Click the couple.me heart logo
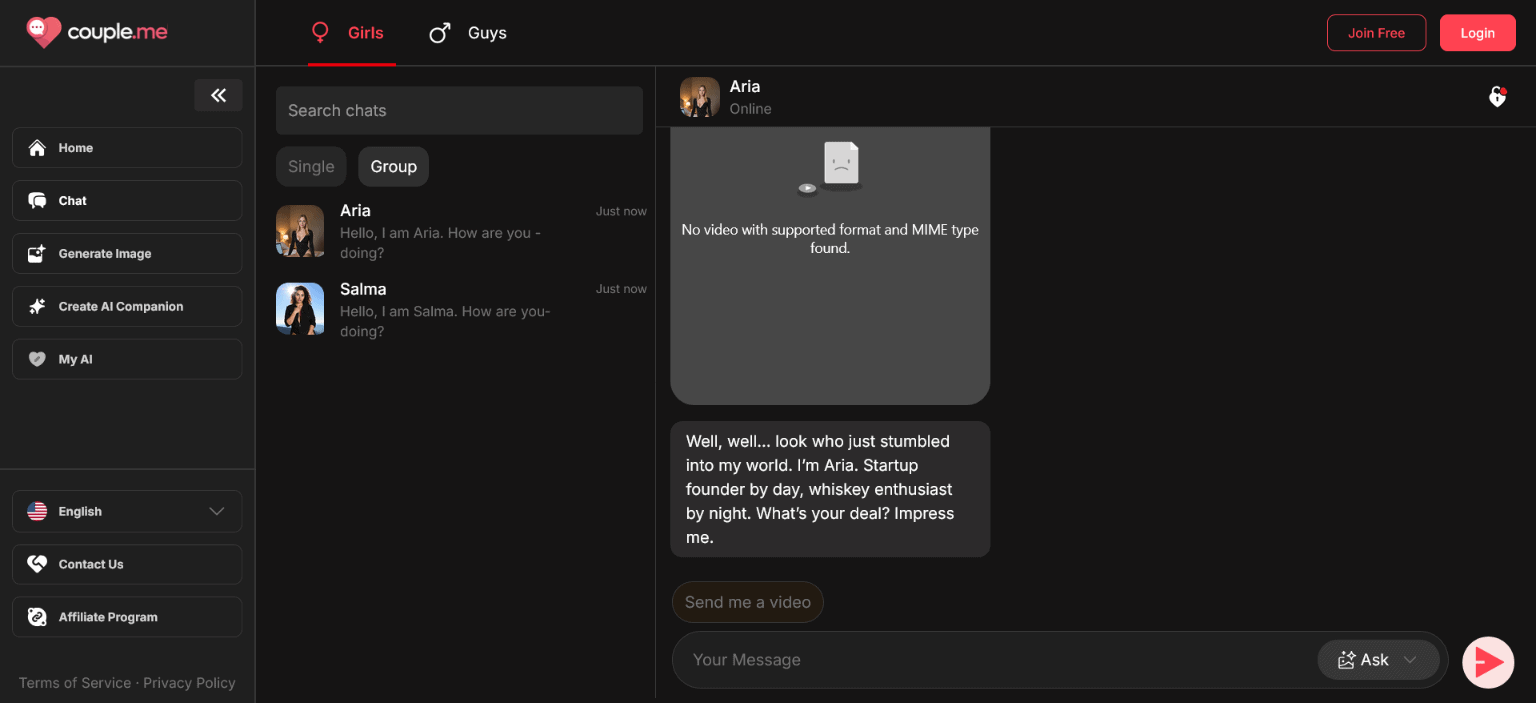1536x703 pixels. [x=43, y=33]
